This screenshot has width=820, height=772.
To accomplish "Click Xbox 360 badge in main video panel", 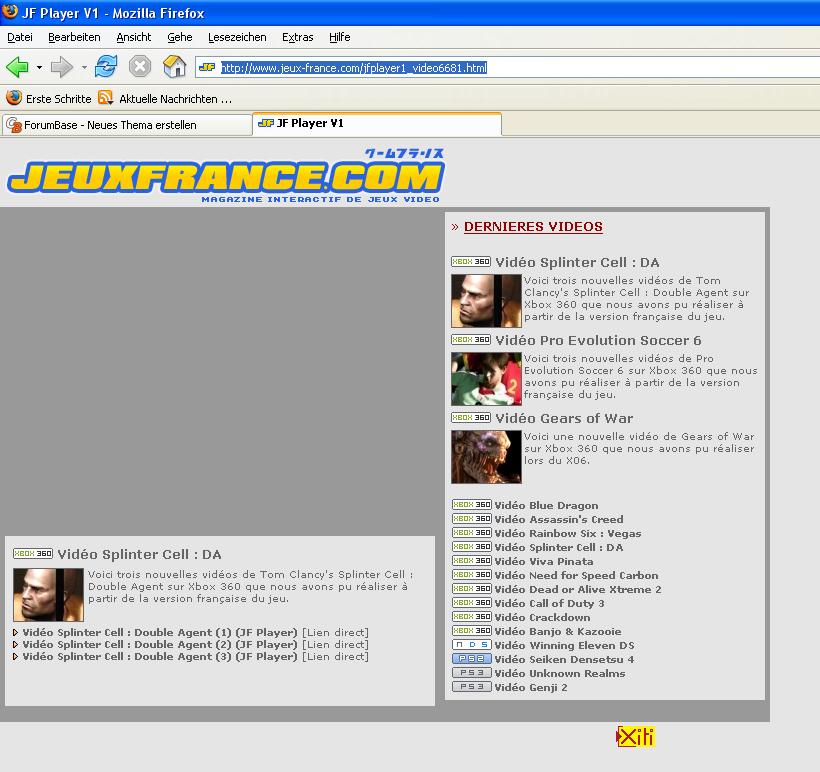I will (x=33, y=553).
